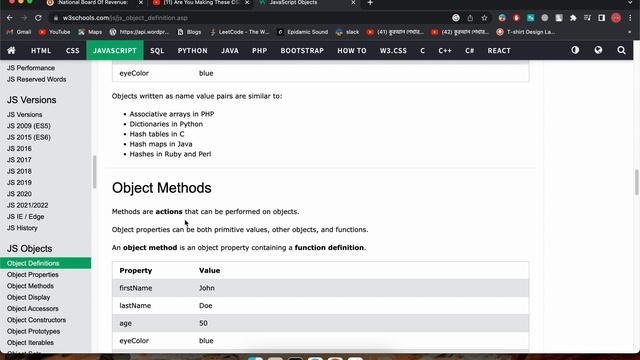Click the red shield extension icon
Image resolution: width=640 pixels, height=360 pixels.
[x=516, y=18]
